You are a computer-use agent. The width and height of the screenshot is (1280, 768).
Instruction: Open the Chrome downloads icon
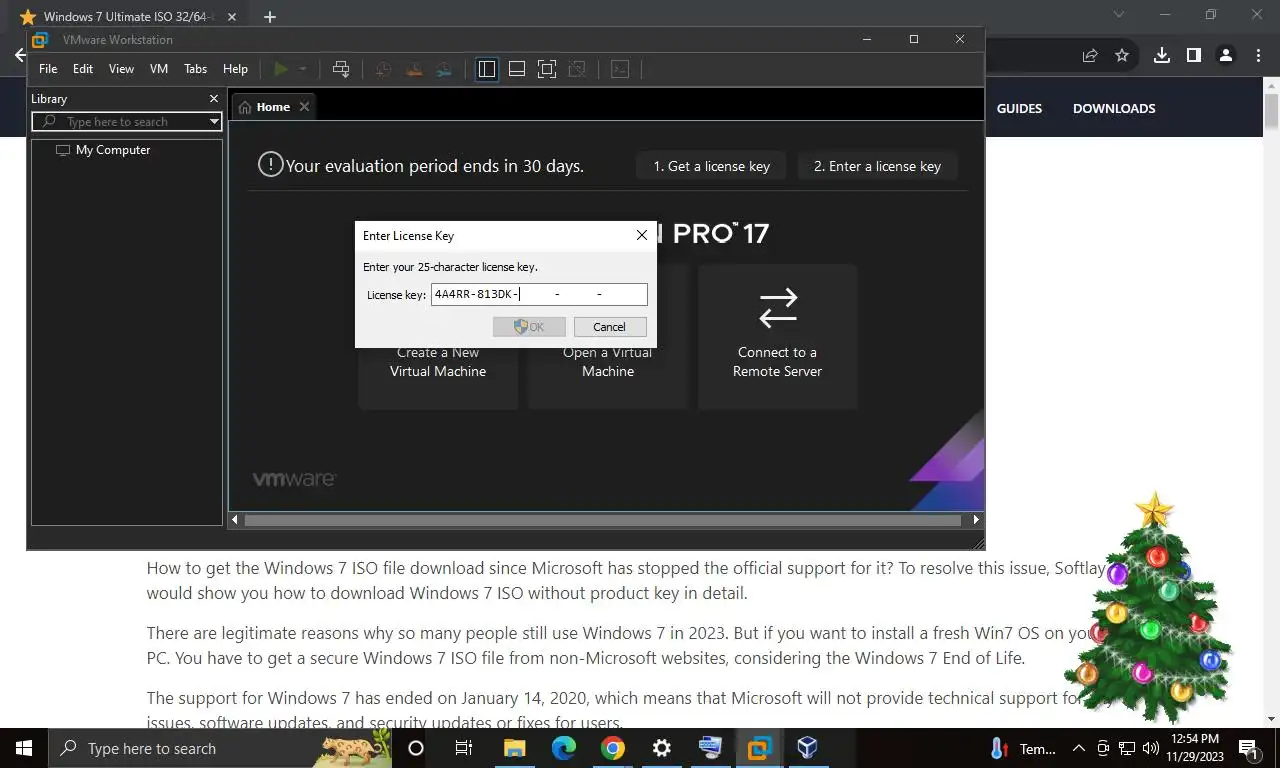click(x=1161, y=56)
